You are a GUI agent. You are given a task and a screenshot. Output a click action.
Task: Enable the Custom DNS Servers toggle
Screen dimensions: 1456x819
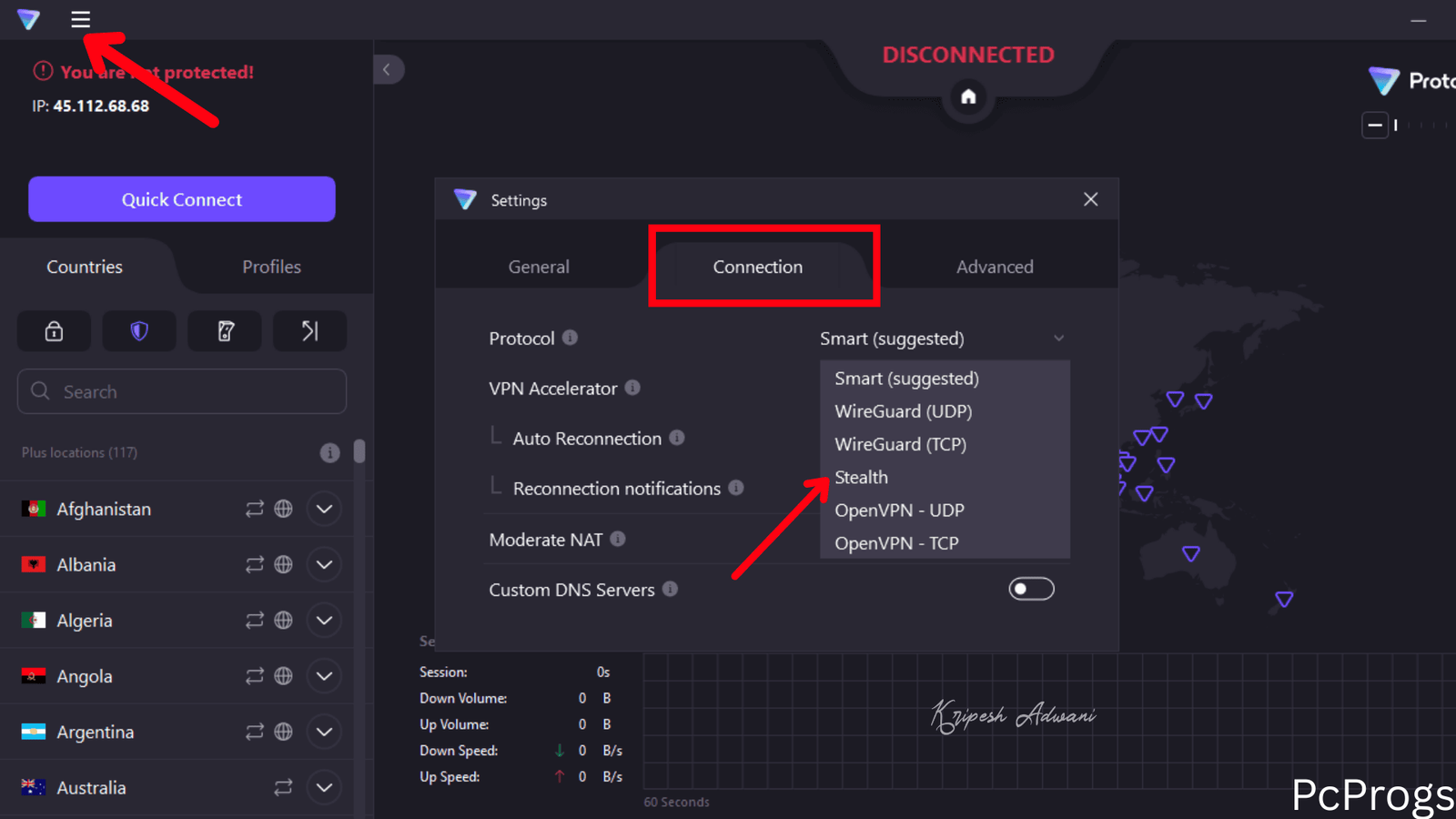[1031, 589]
